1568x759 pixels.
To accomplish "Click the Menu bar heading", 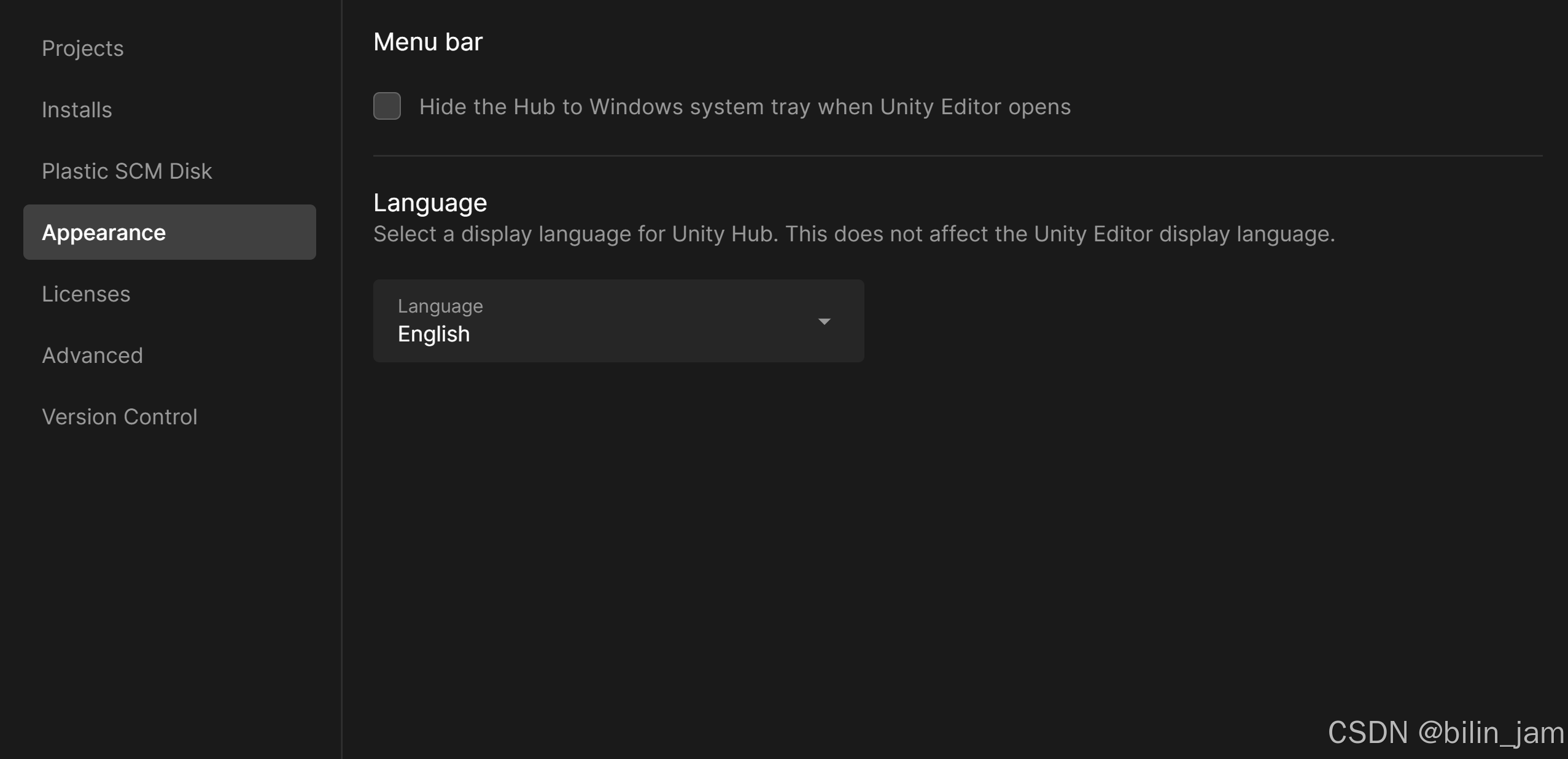I will pos(428,42).
